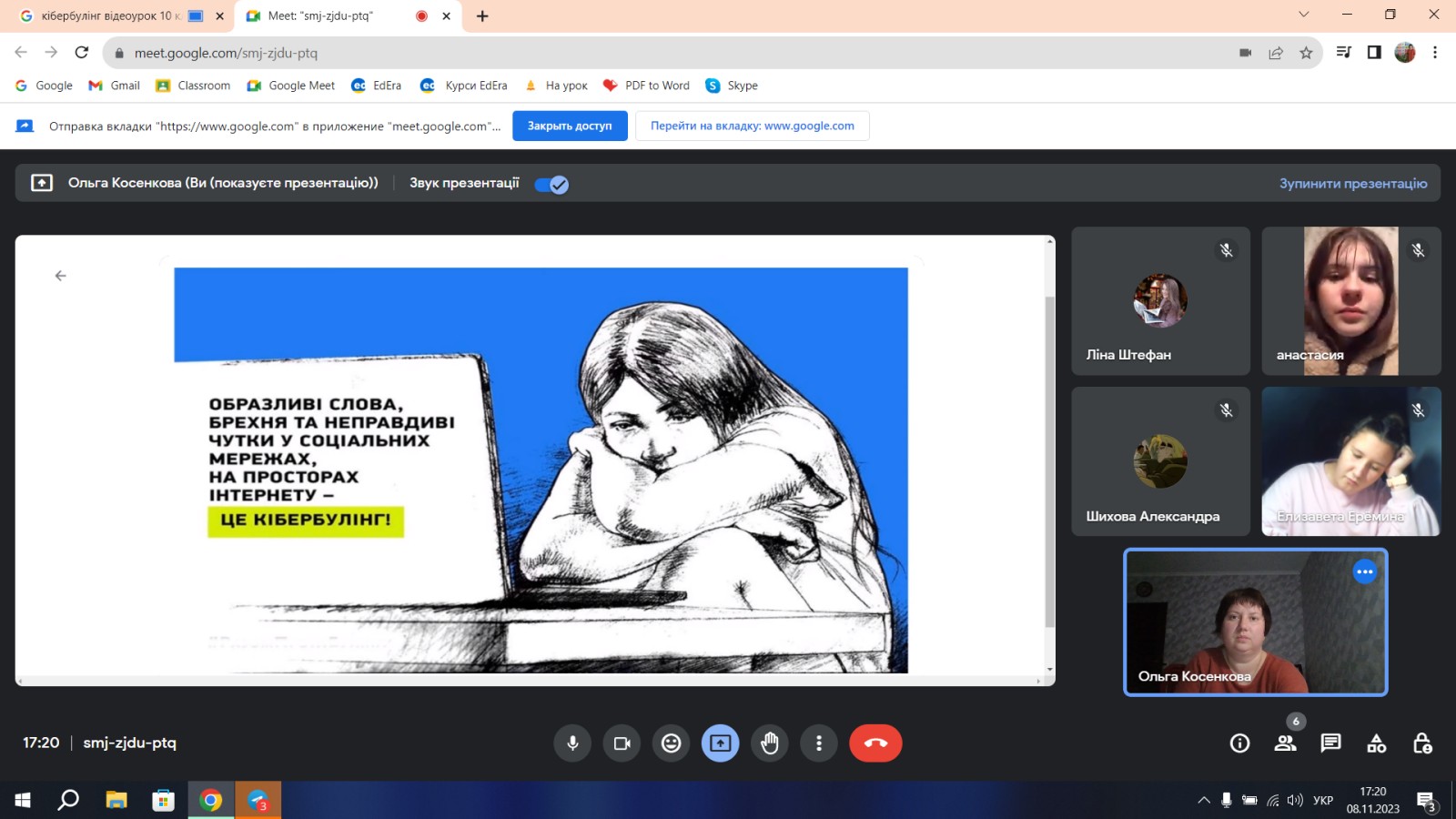Switch to the кібербулінг відеоурок tab
Viewport: 1456px width, 819px height.
tap(109, 15)
